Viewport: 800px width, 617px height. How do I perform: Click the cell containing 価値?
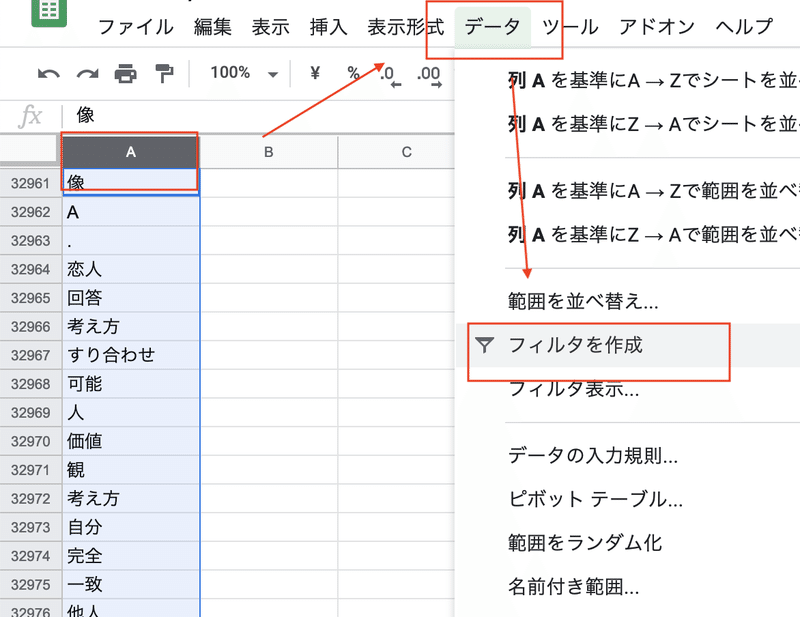point(131,441)
